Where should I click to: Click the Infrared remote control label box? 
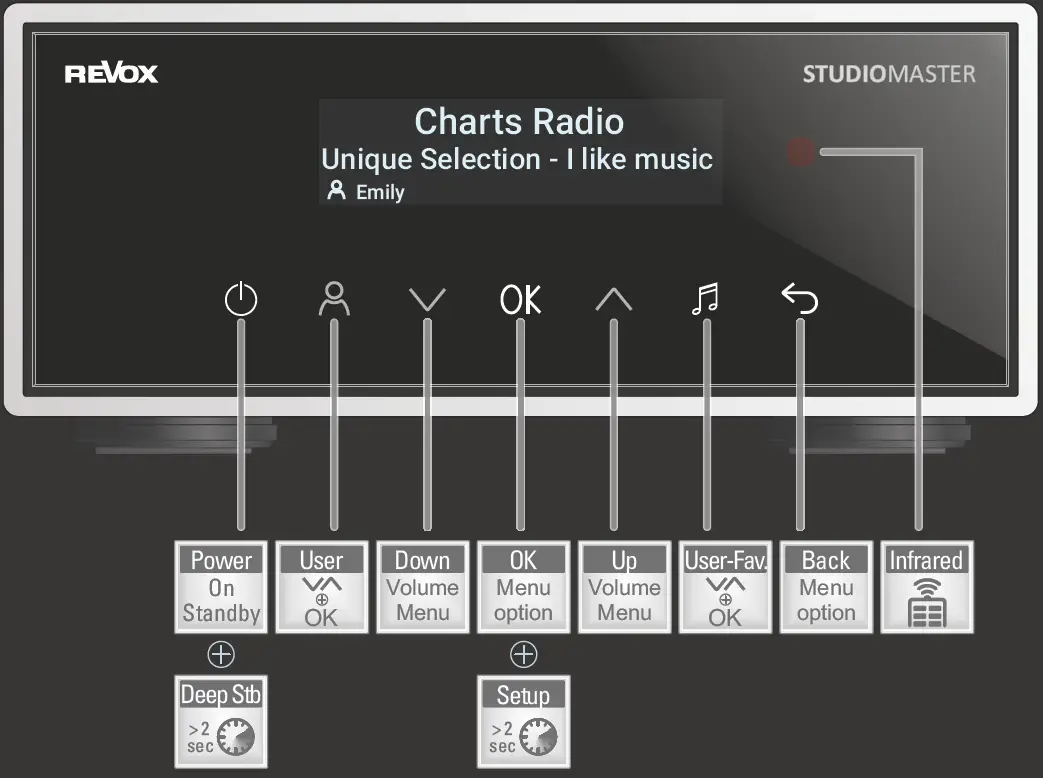pos(926,587)
